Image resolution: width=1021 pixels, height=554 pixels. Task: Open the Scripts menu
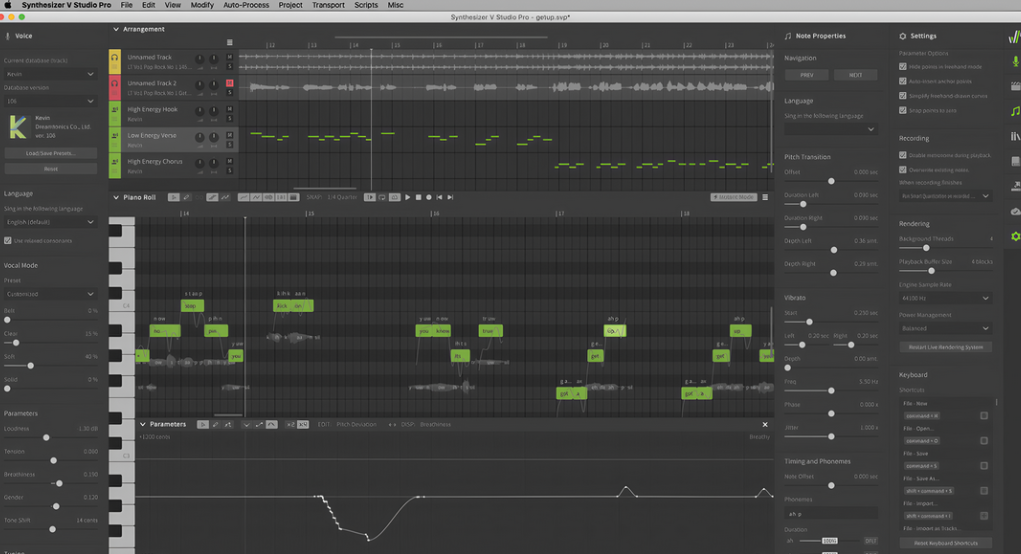click(366, 5)
